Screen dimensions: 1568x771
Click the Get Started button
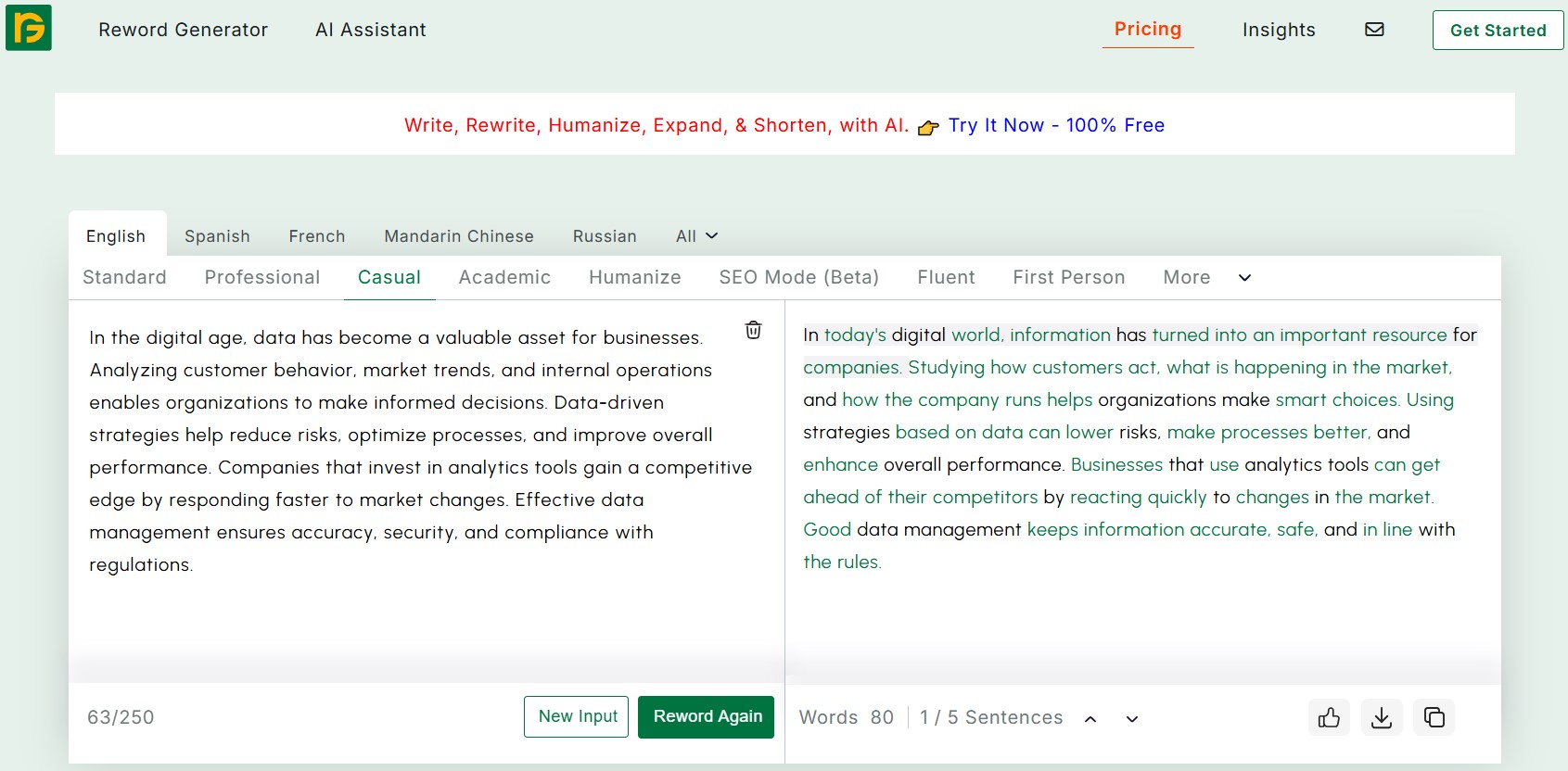pyautogui.click(x=1498, y=30)
